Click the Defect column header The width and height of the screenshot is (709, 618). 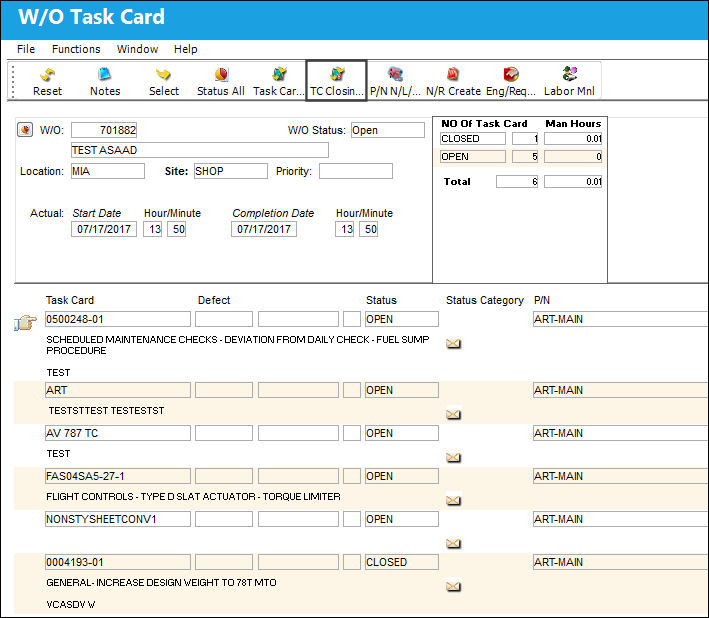click(x=214, y=300)
